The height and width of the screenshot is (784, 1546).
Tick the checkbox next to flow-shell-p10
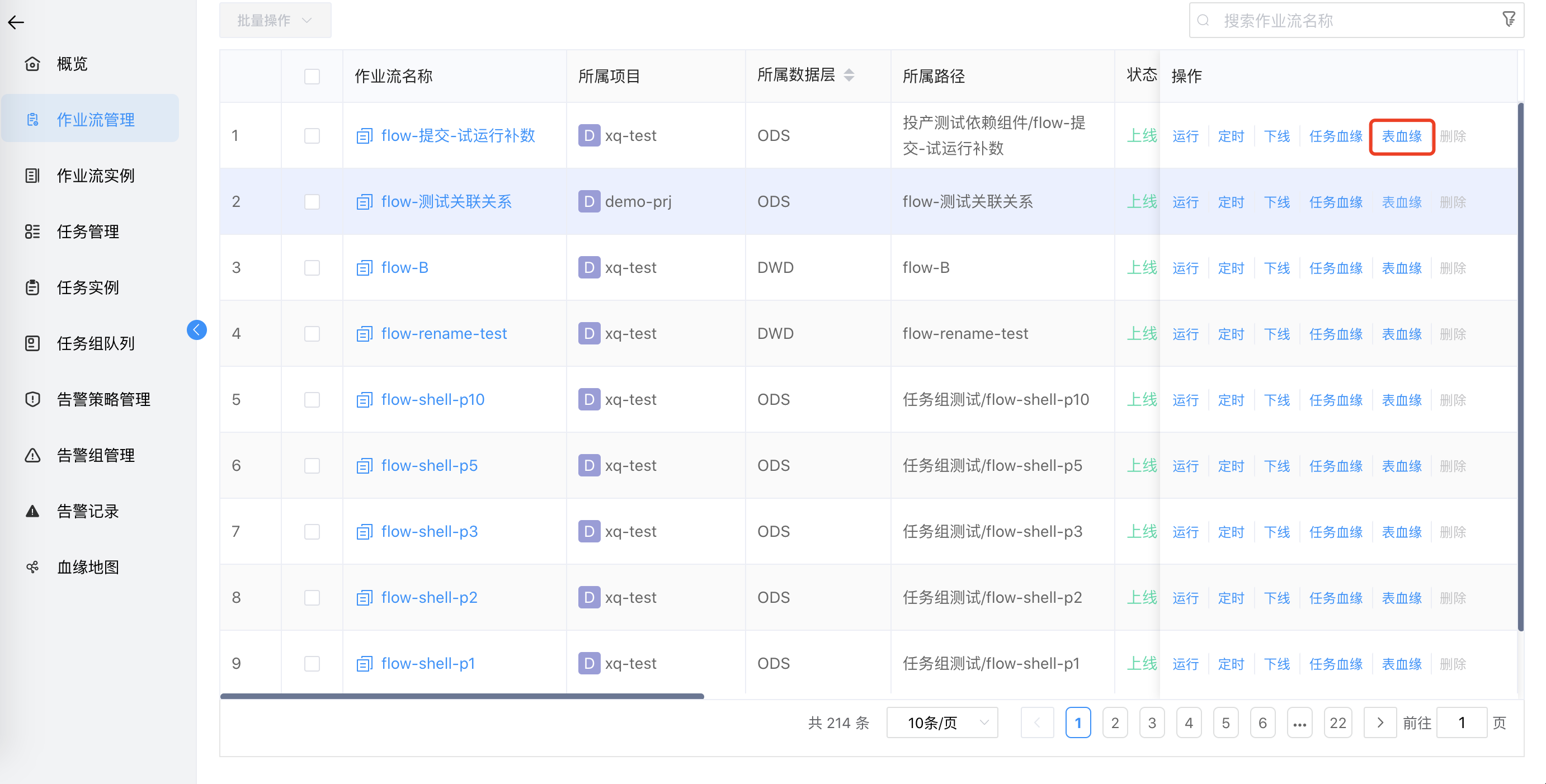coord(312,399)
